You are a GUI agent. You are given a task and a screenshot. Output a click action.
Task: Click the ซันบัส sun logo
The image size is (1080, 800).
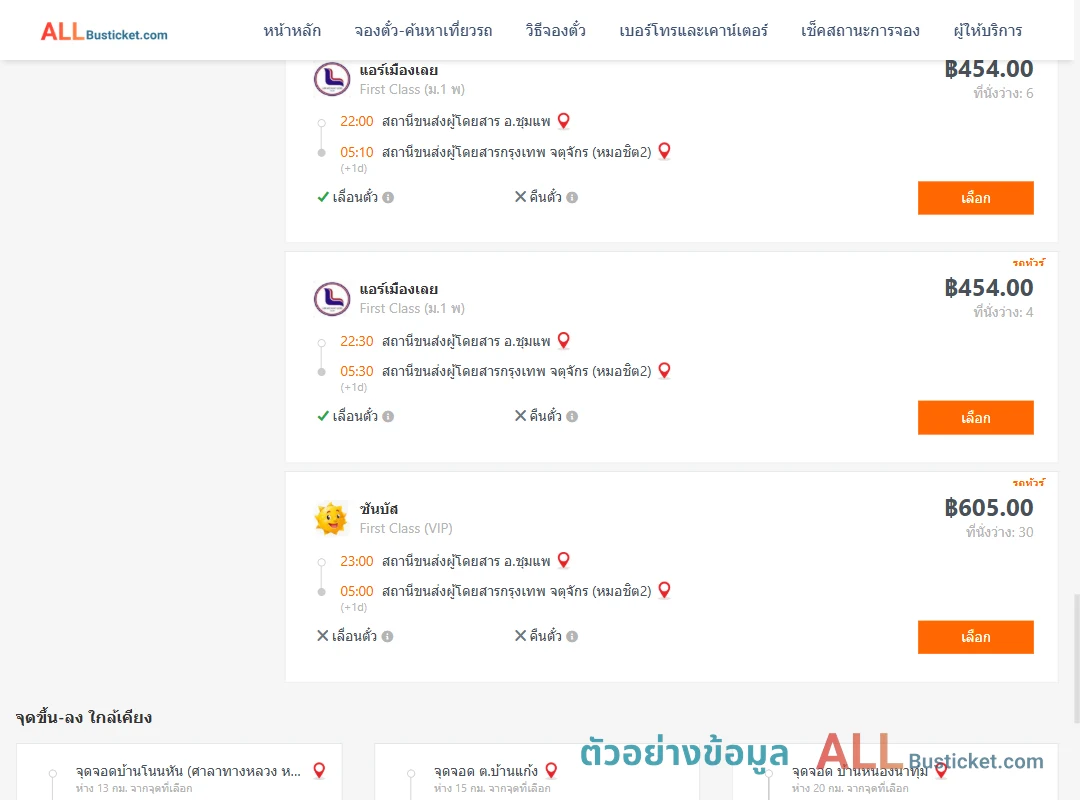pyautogui.click(x=331, y=518)
